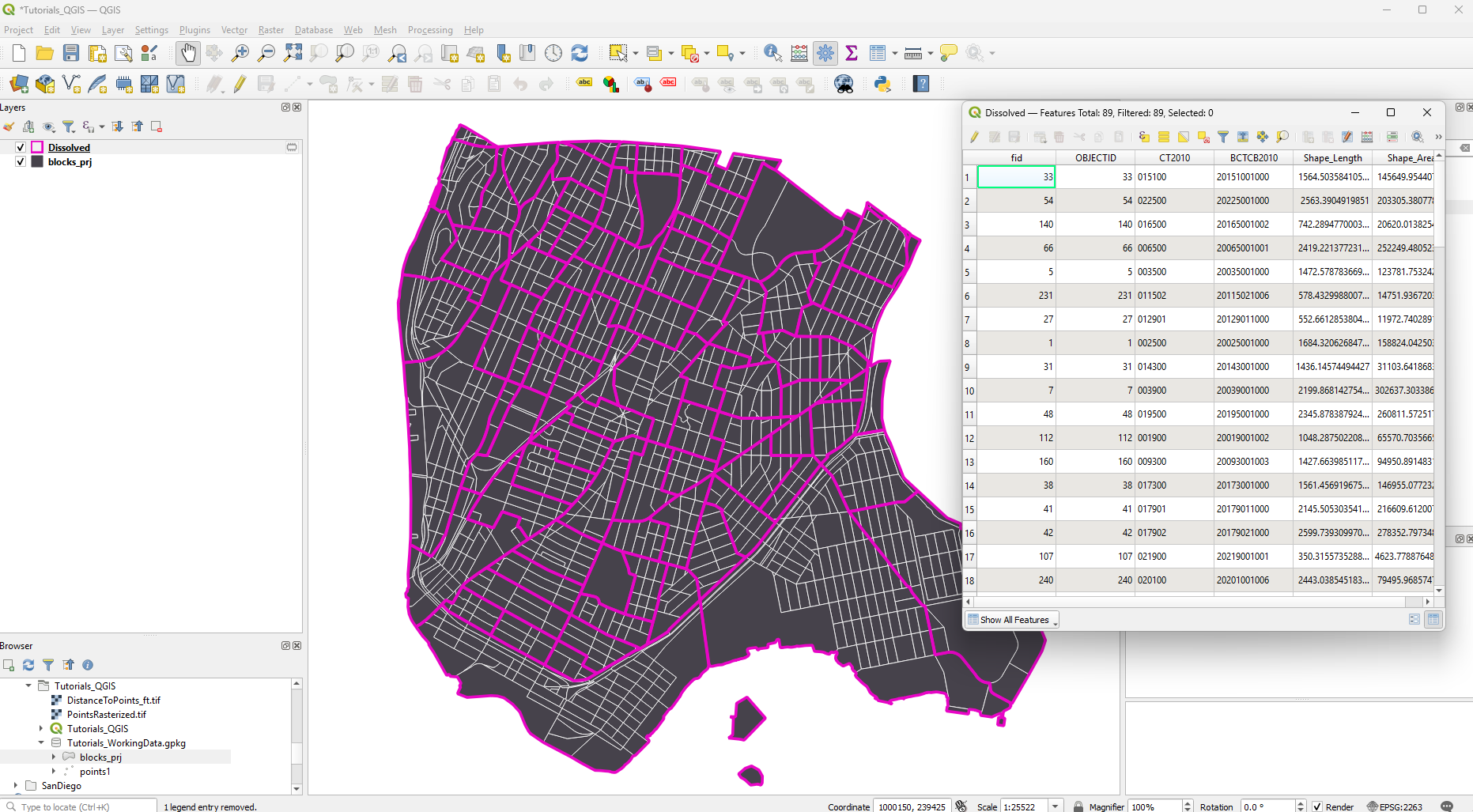This screenshot has width=1473, height=812.
Task: Open the Python console icon
Action: coord(882,84)
